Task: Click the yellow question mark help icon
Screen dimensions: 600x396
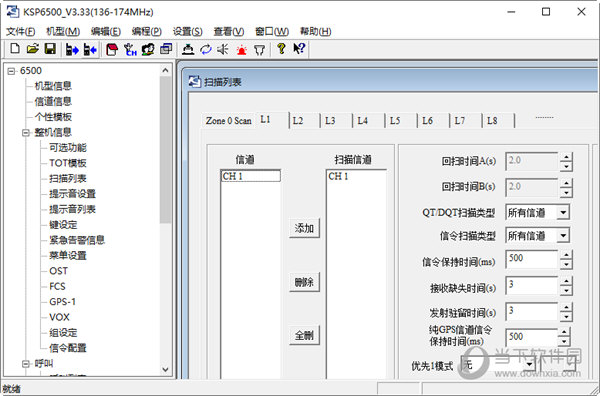Action: click(281, 49)
